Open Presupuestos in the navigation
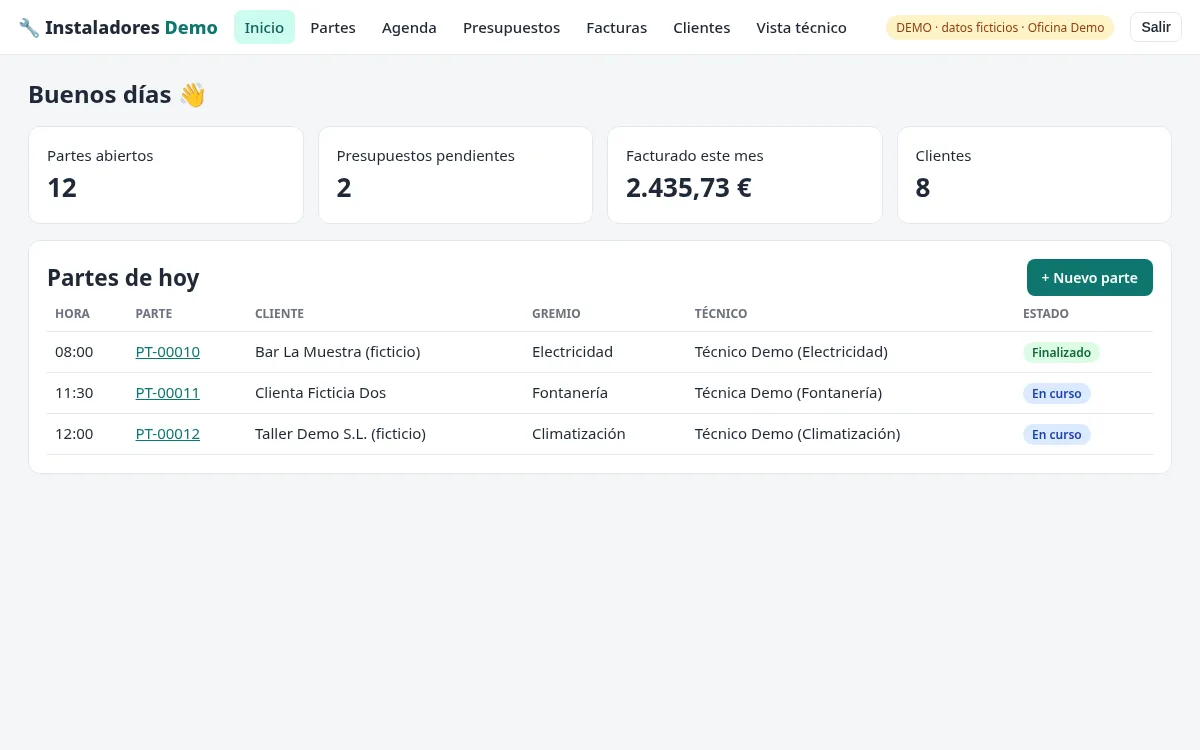 [511, 28]
